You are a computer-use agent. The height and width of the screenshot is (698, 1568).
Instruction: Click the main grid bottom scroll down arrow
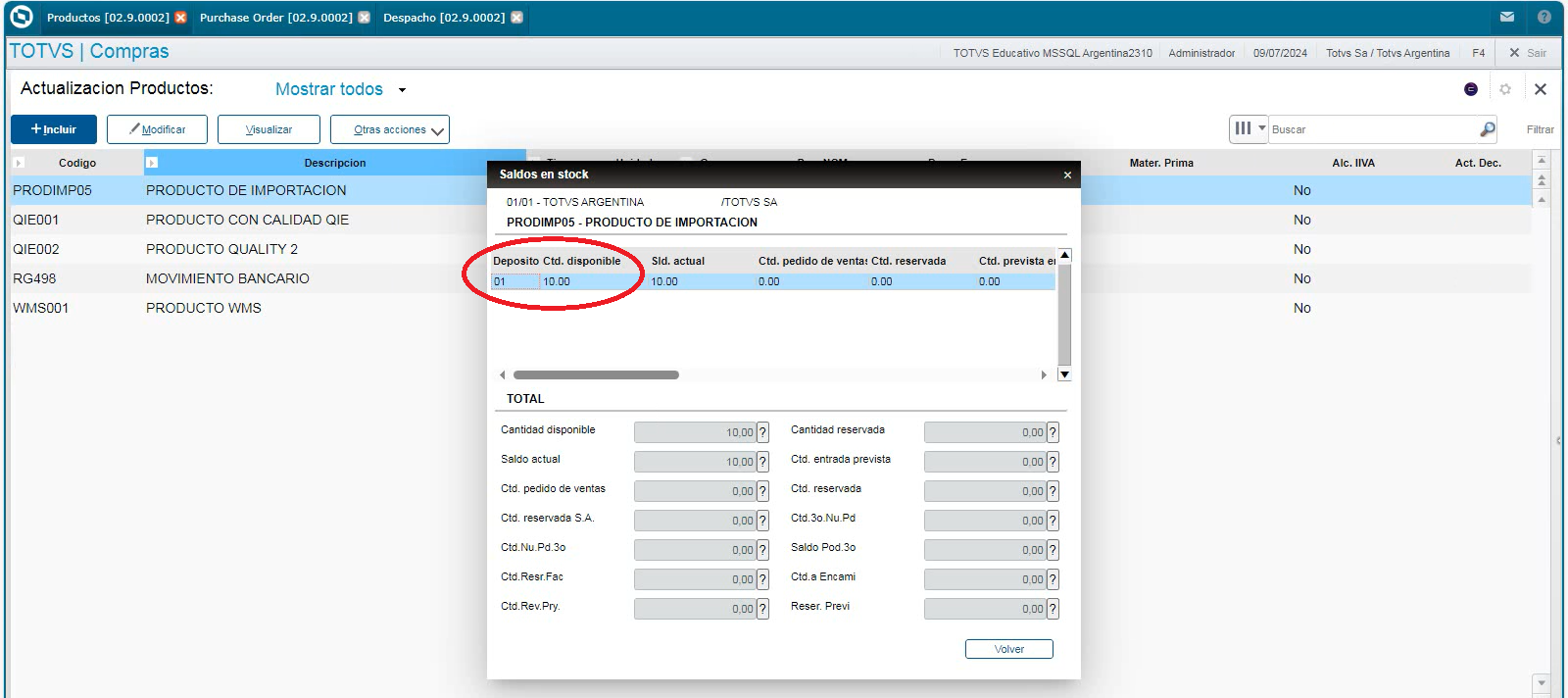pos(1542,682)
